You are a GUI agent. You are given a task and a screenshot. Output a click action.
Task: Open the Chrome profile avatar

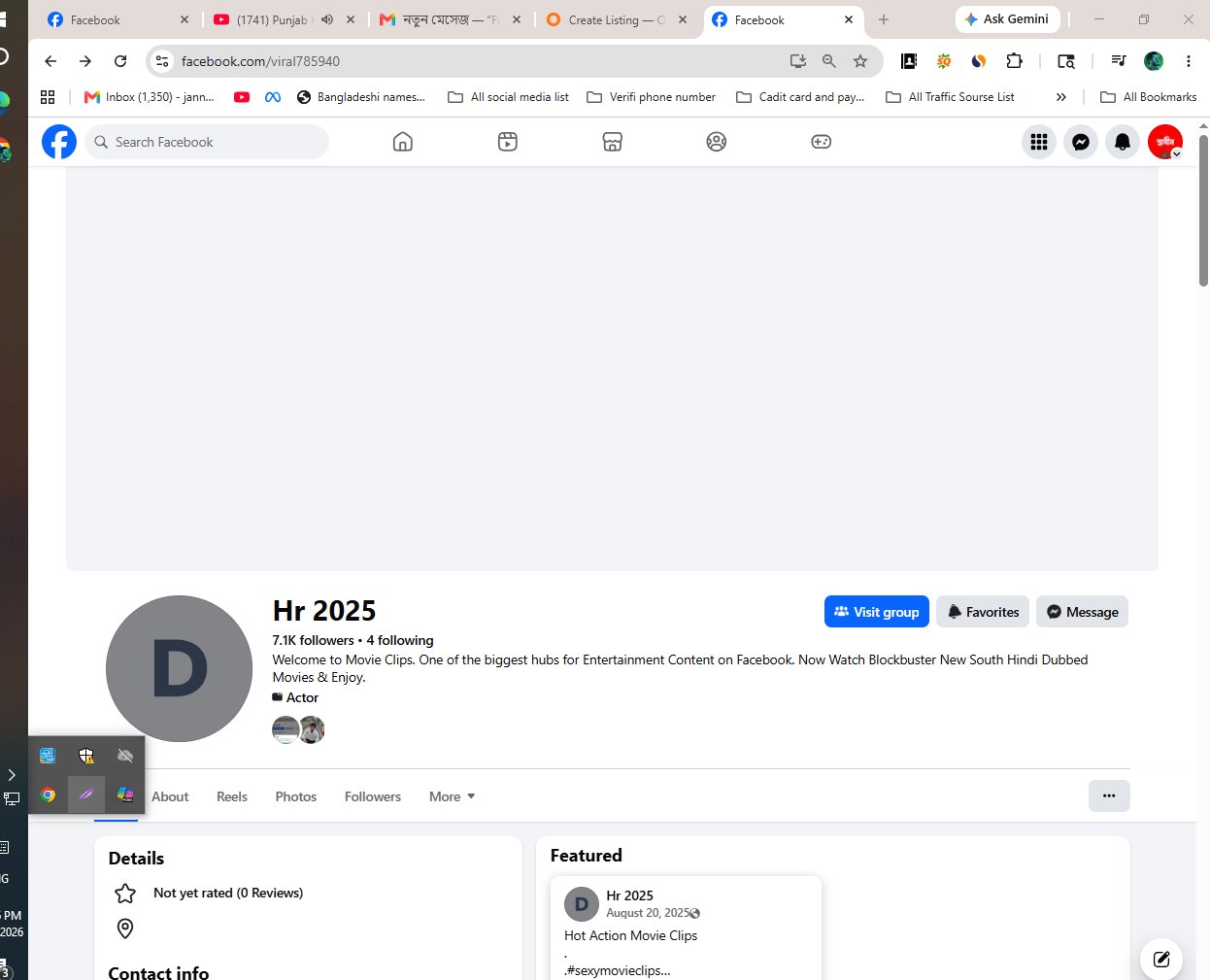pos(1154,61)
